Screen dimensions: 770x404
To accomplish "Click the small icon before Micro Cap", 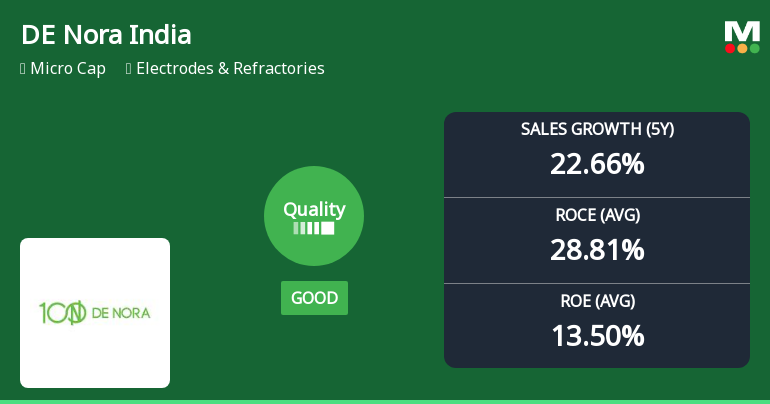I will (x=23, y=69).
